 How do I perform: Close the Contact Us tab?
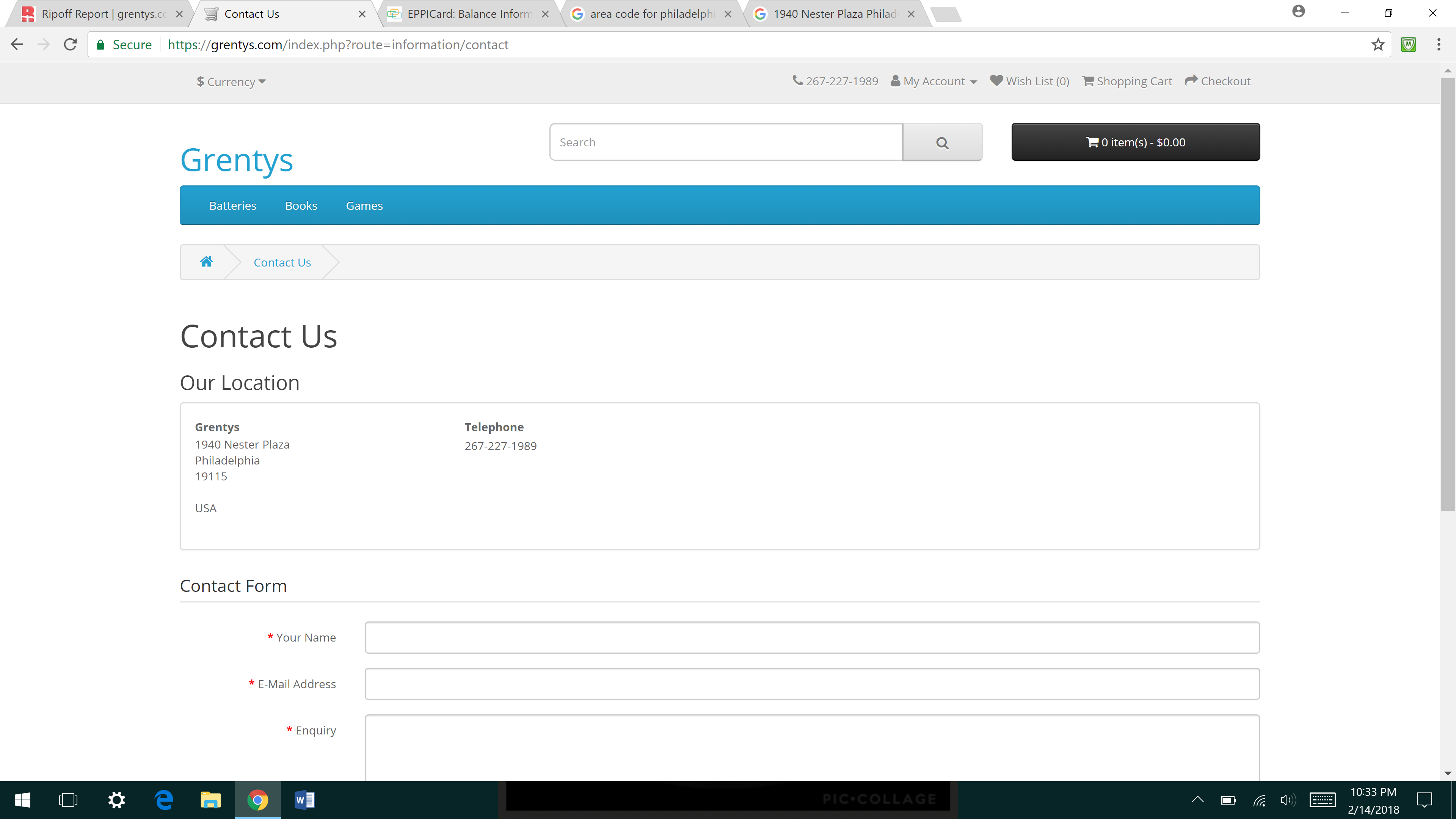362,14
